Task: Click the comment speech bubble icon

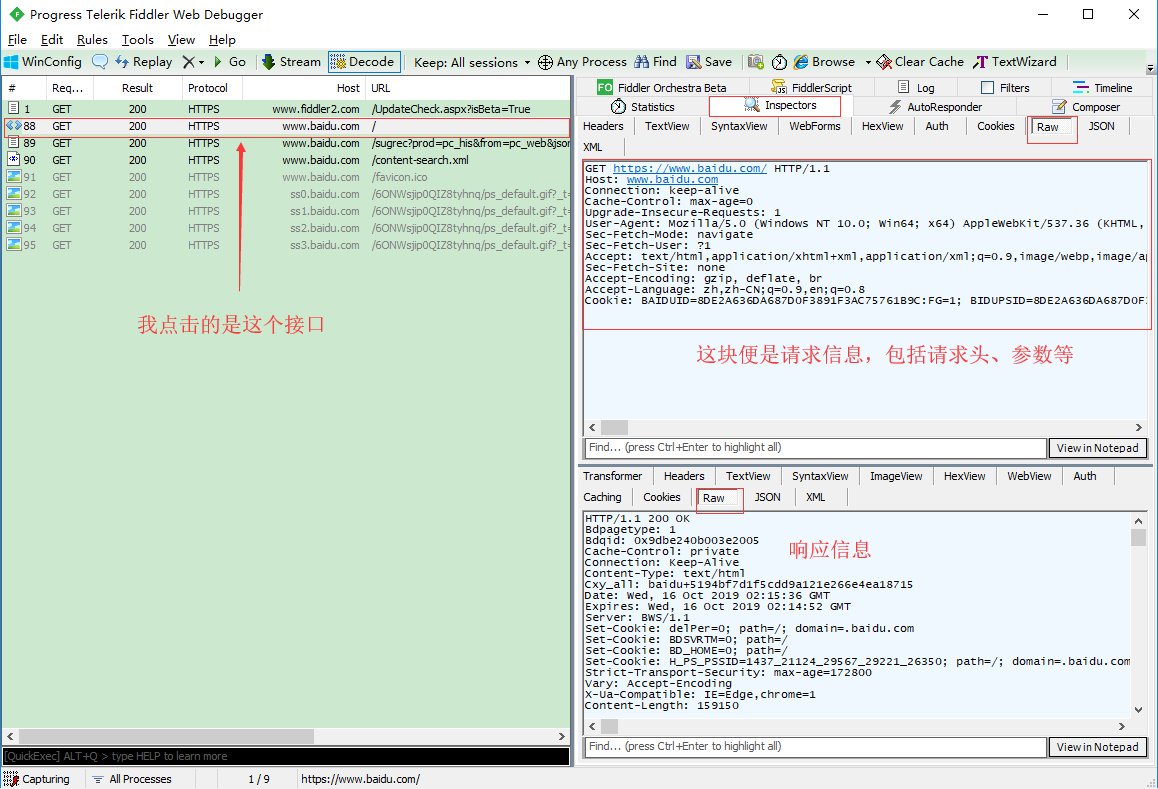Action: click(100, 62)
